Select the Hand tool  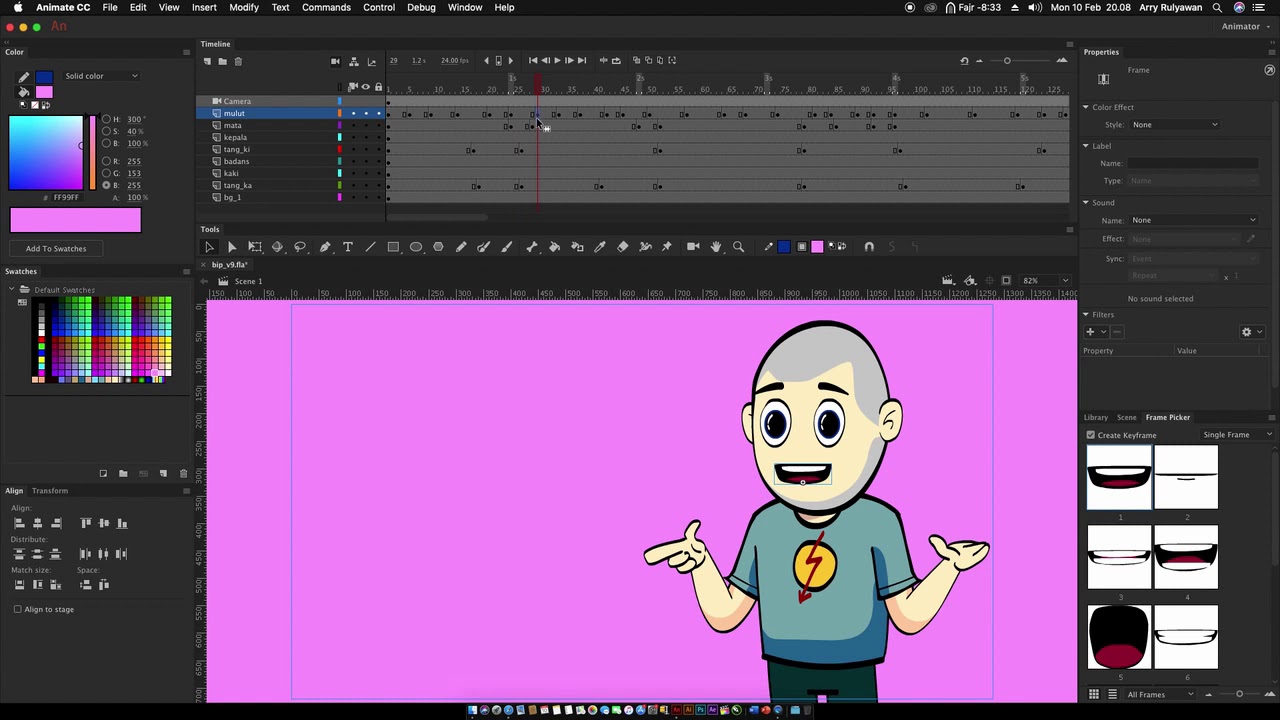pyautogui.click(x=716, y=247)
